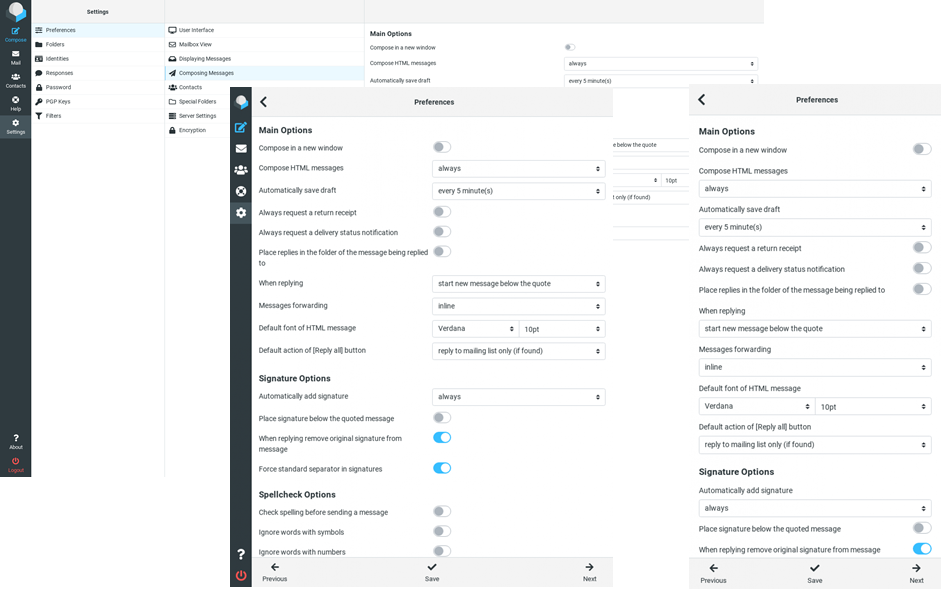Click Save in the rightmost panel footer

click(x=815, y=573)
